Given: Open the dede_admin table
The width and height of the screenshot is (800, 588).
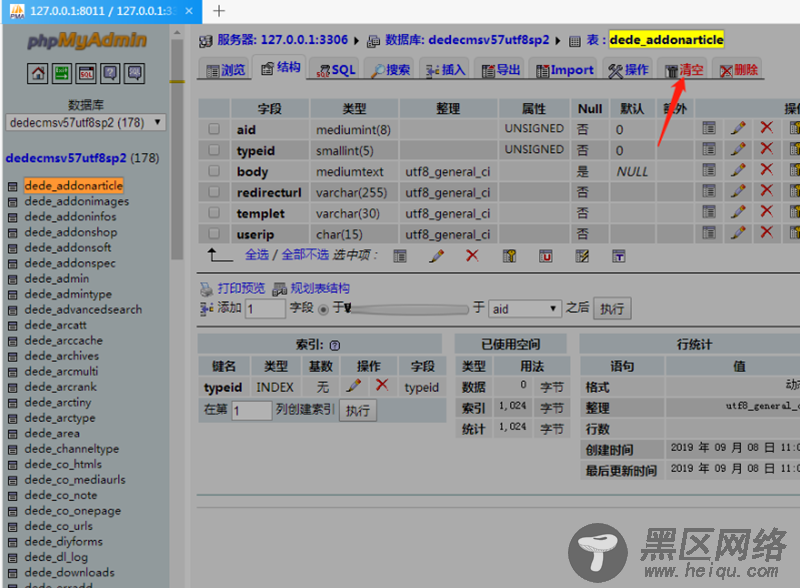Looking at the screenshot, I should click(x=57, y=279).
